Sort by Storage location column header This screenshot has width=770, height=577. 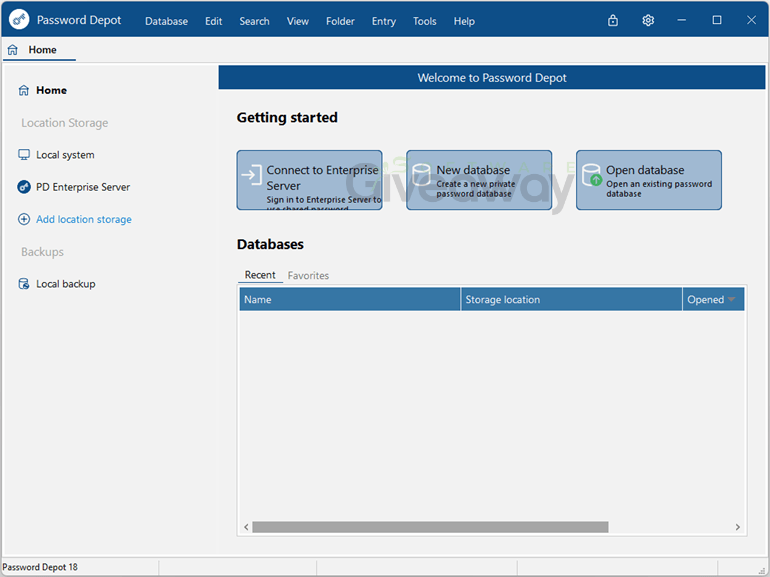click(571, 299)
